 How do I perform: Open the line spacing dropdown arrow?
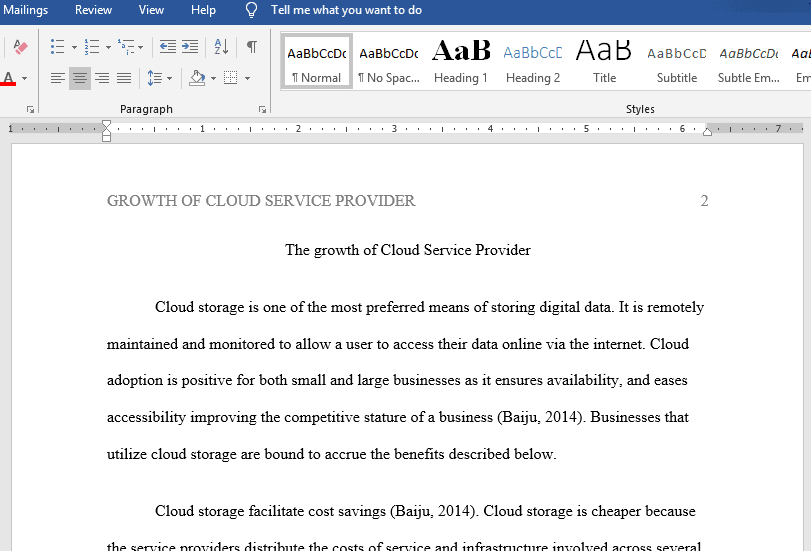pyautogui.click(x=170, y=79)
